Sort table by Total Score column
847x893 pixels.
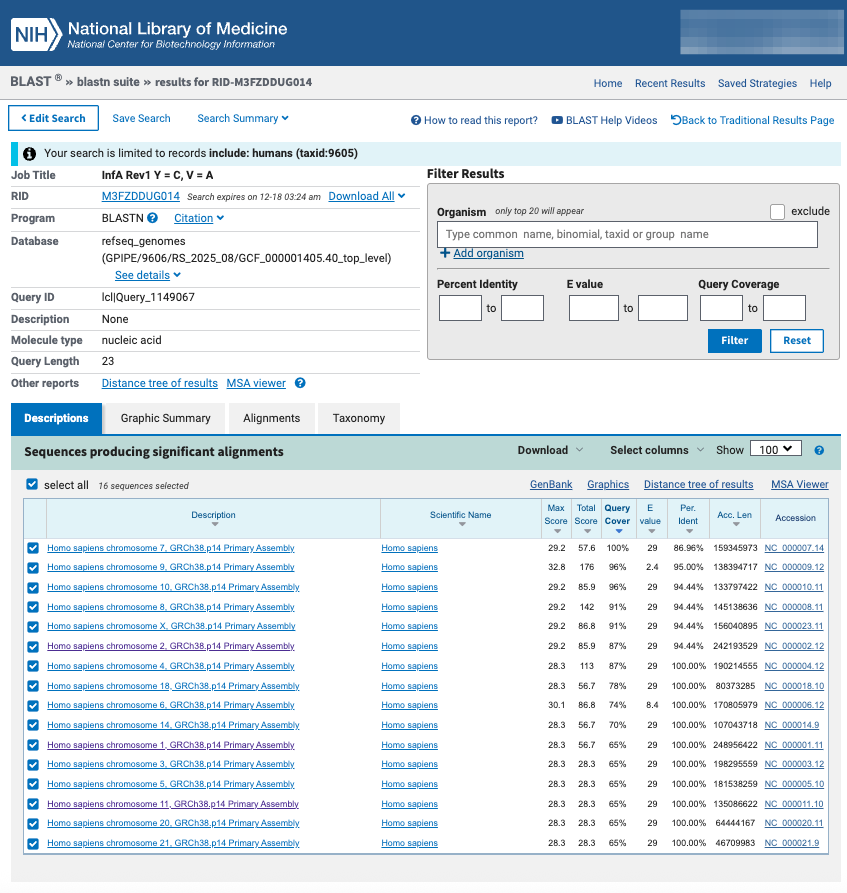coord(586,519)
